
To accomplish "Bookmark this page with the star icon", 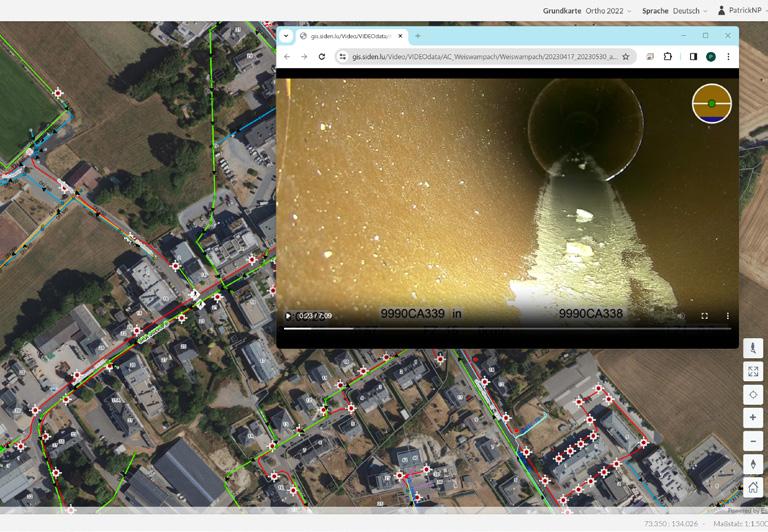I will tap(625, 57).
